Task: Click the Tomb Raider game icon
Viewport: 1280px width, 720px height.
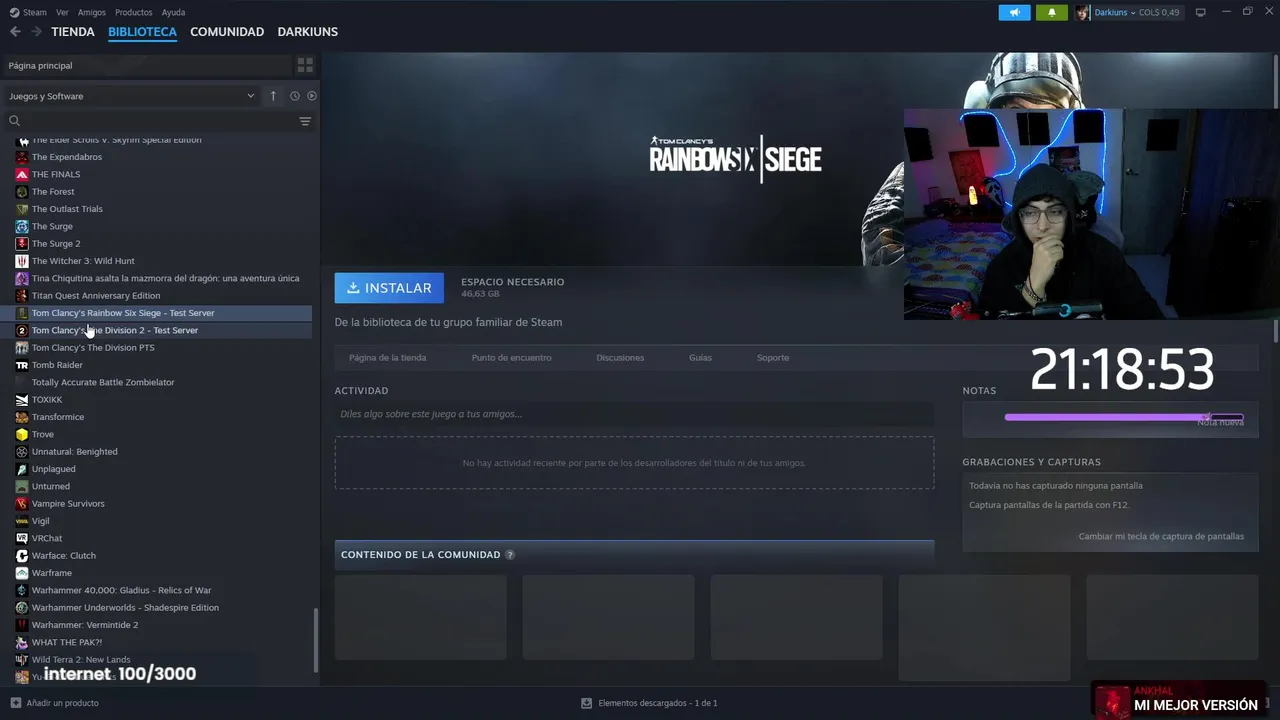Action: [22, 365]
